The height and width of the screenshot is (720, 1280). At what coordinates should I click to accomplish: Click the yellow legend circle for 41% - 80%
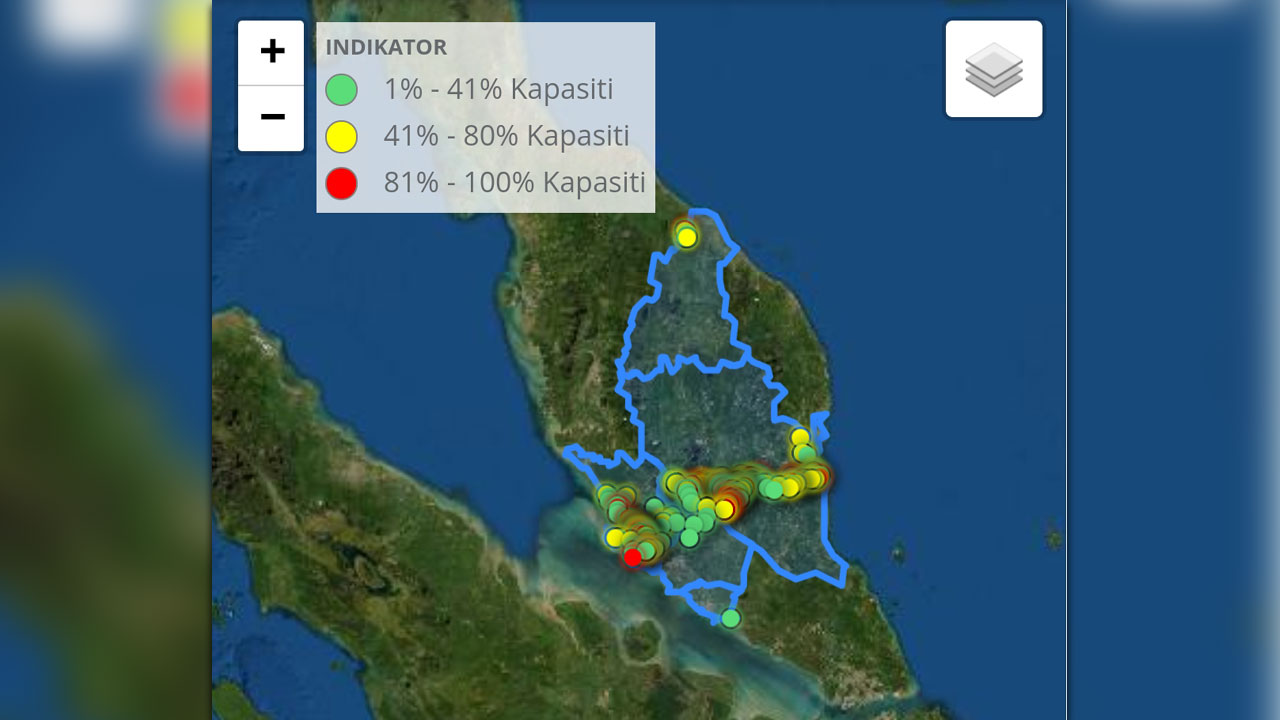[342, 136]
